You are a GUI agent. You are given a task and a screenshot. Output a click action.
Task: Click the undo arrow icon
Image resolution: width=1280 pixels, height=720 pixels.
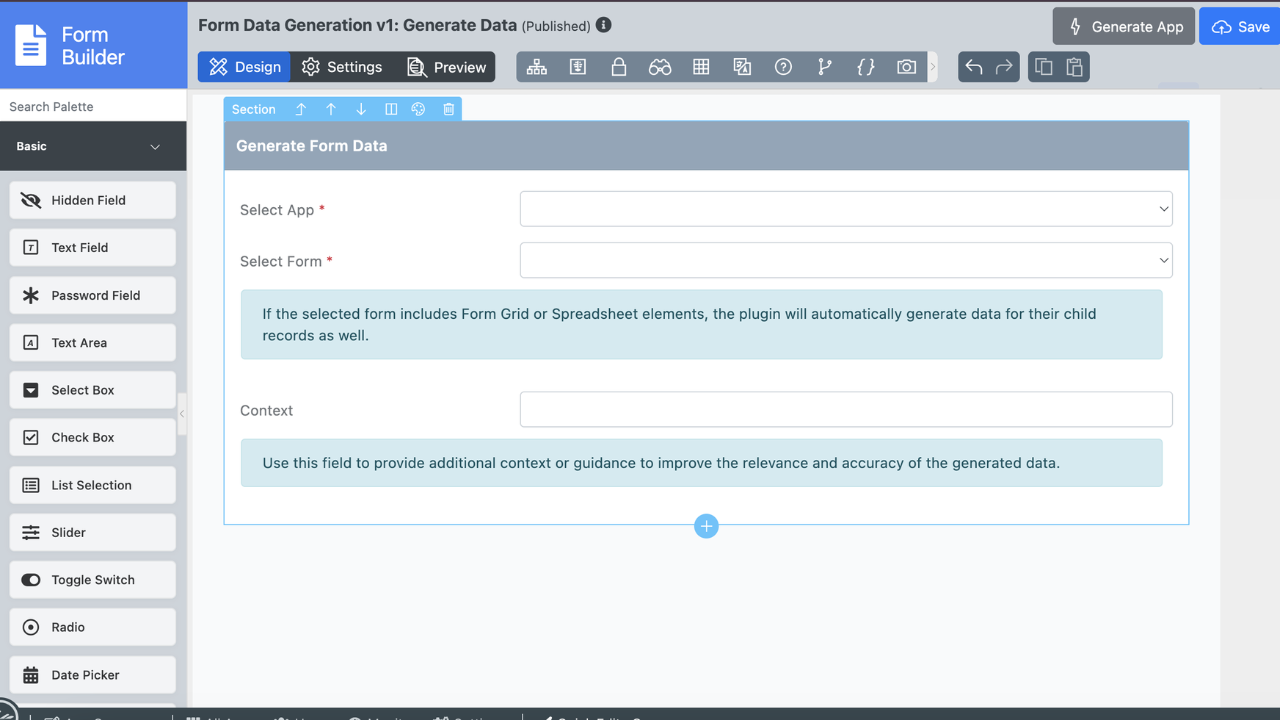[974, 67]
